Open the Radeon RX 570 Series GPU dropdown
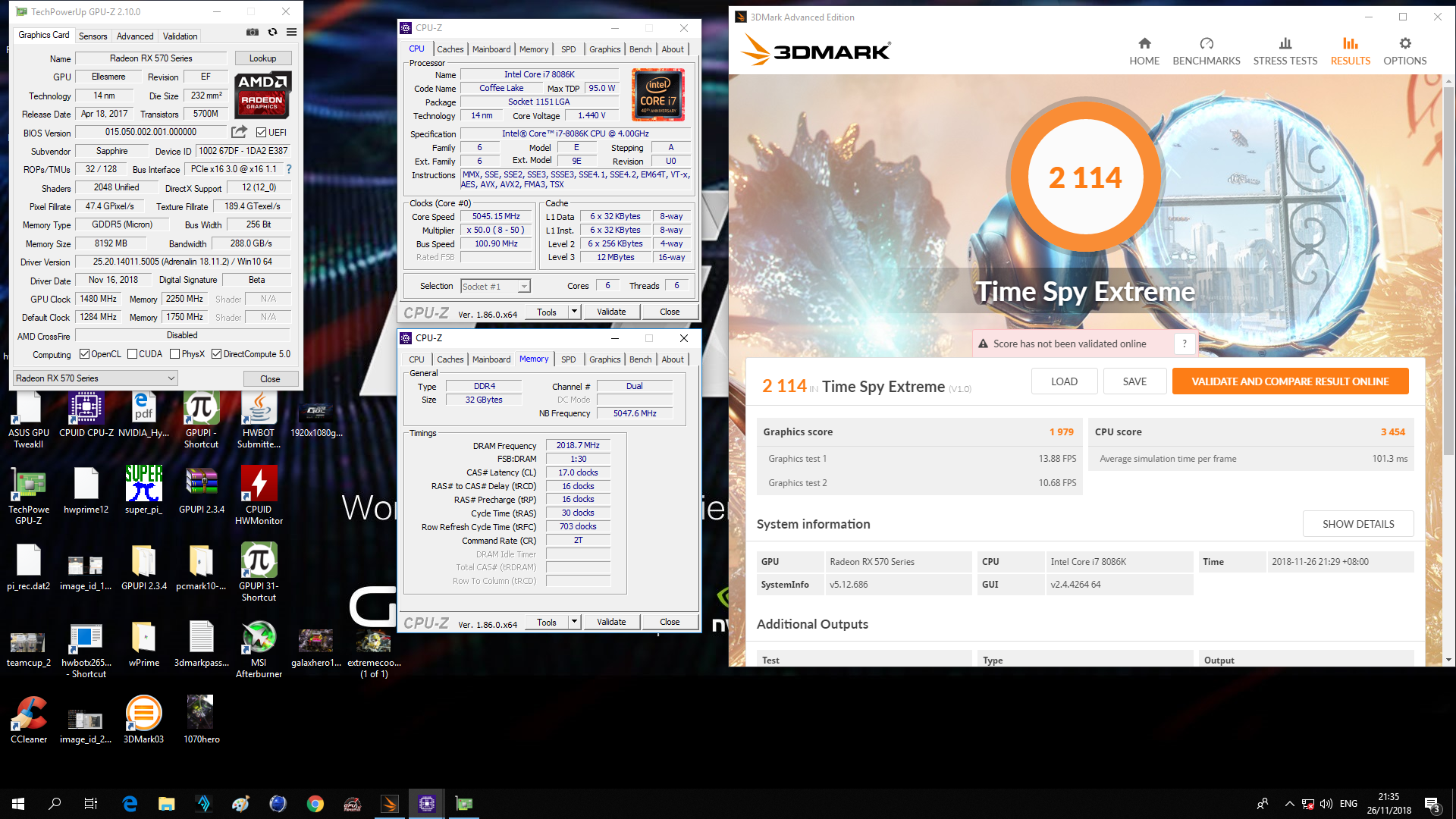 96,378
